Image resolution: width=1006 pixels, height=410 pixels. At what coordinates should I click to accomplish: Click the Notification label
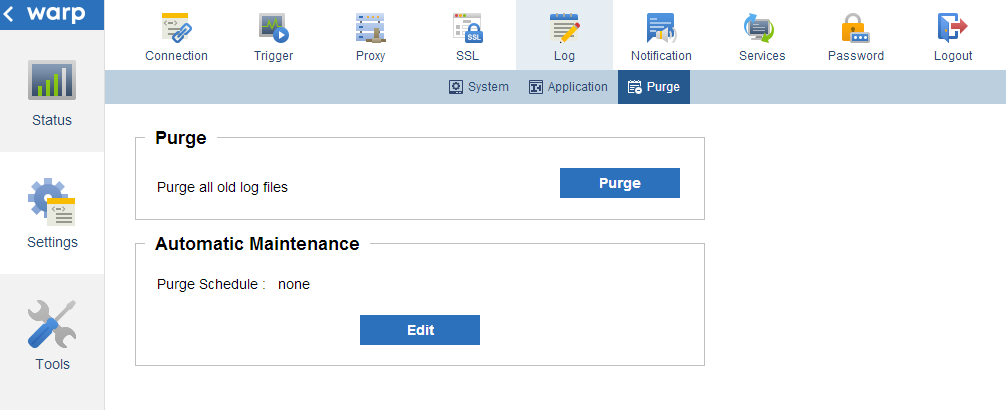(x=661, y=56)
